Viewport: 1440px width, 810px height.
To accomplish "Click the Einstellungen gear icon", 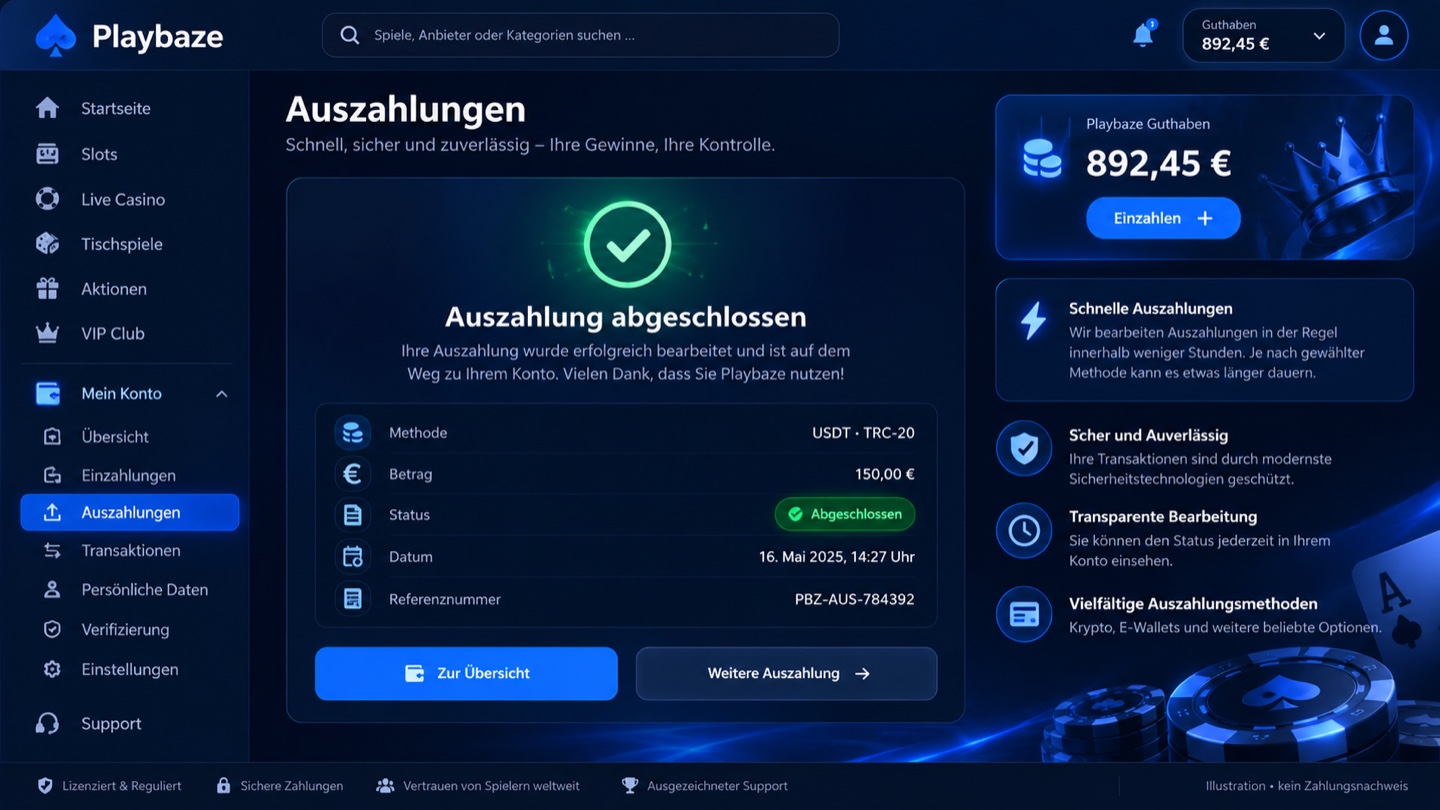I will coord(52,669).
